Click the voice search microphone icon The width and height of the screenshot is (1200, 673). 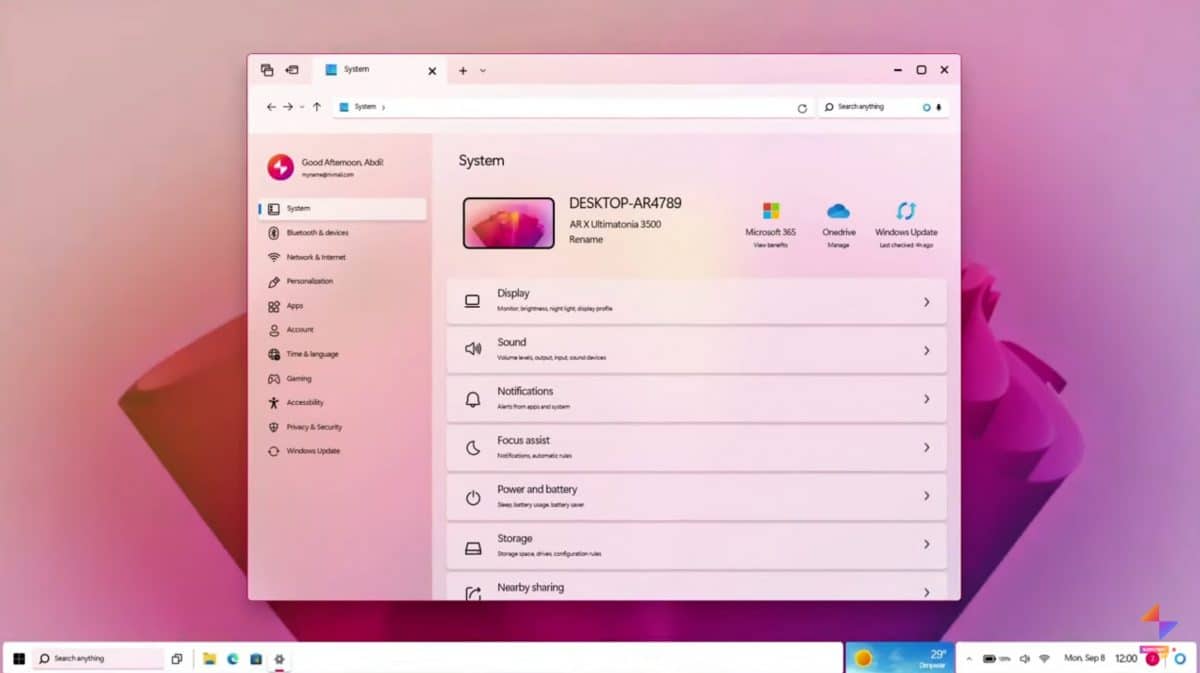pyautogui.click(x=937, y=106)
